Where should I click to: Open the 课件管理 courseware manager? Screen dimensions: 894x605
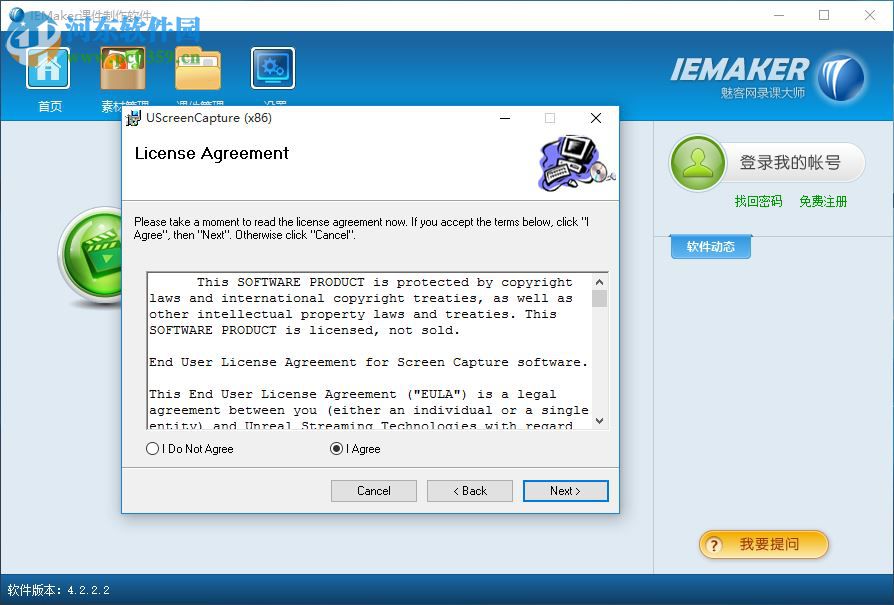(198, 70)
